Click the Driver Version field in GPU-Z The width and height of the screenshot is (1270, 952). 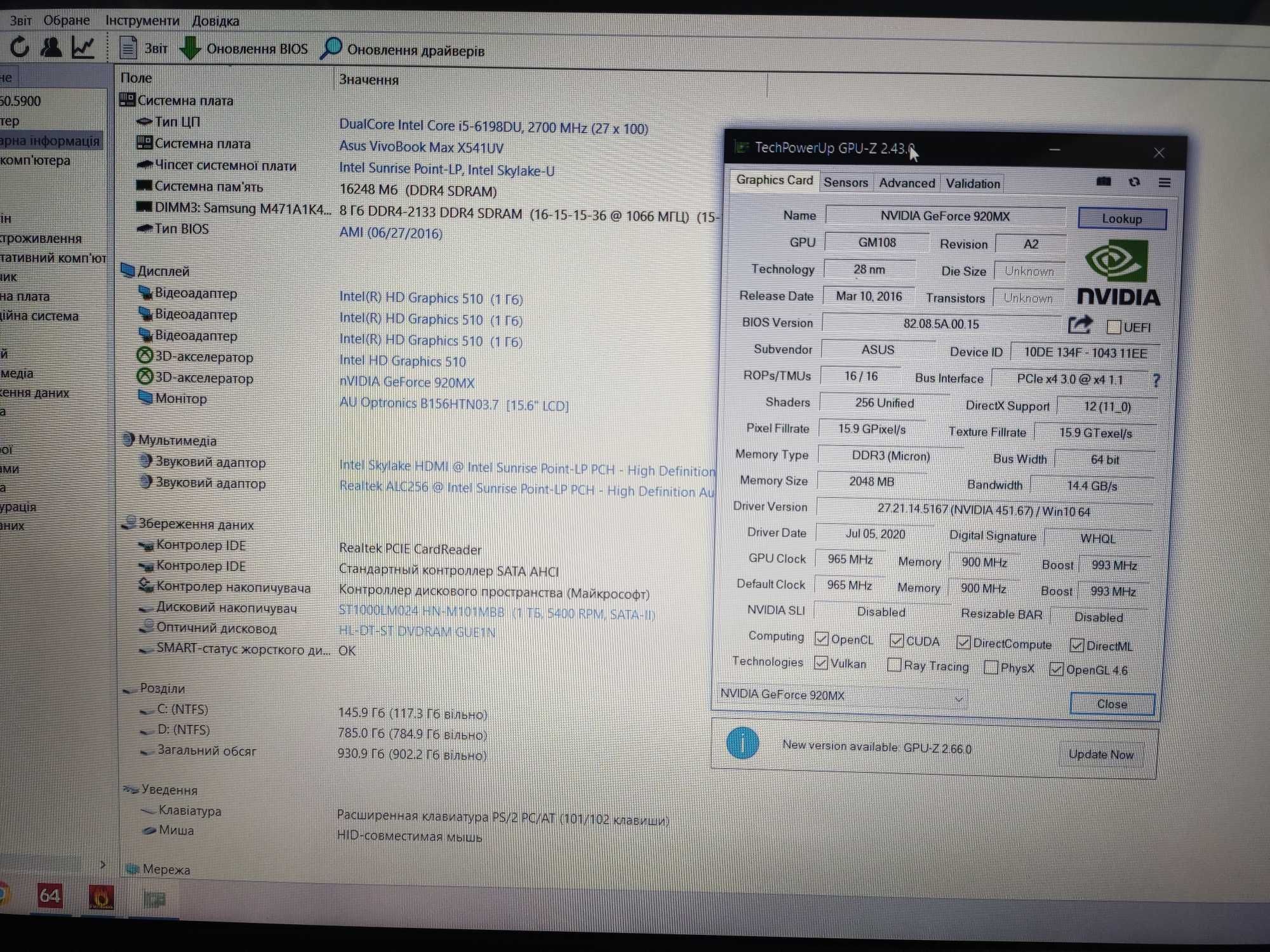tap(984, 510)
